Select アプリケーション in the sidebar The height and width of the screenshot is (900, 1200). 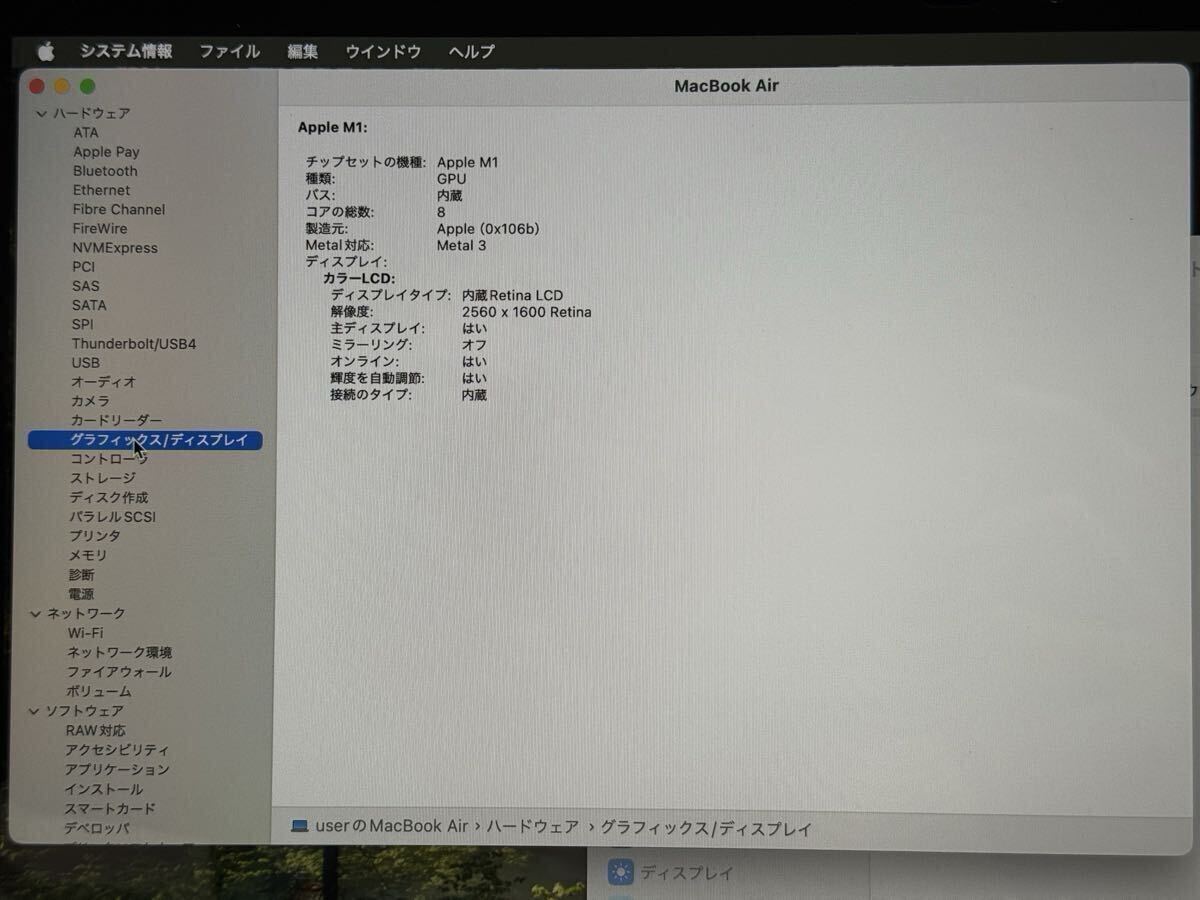(x=117, y=770)
